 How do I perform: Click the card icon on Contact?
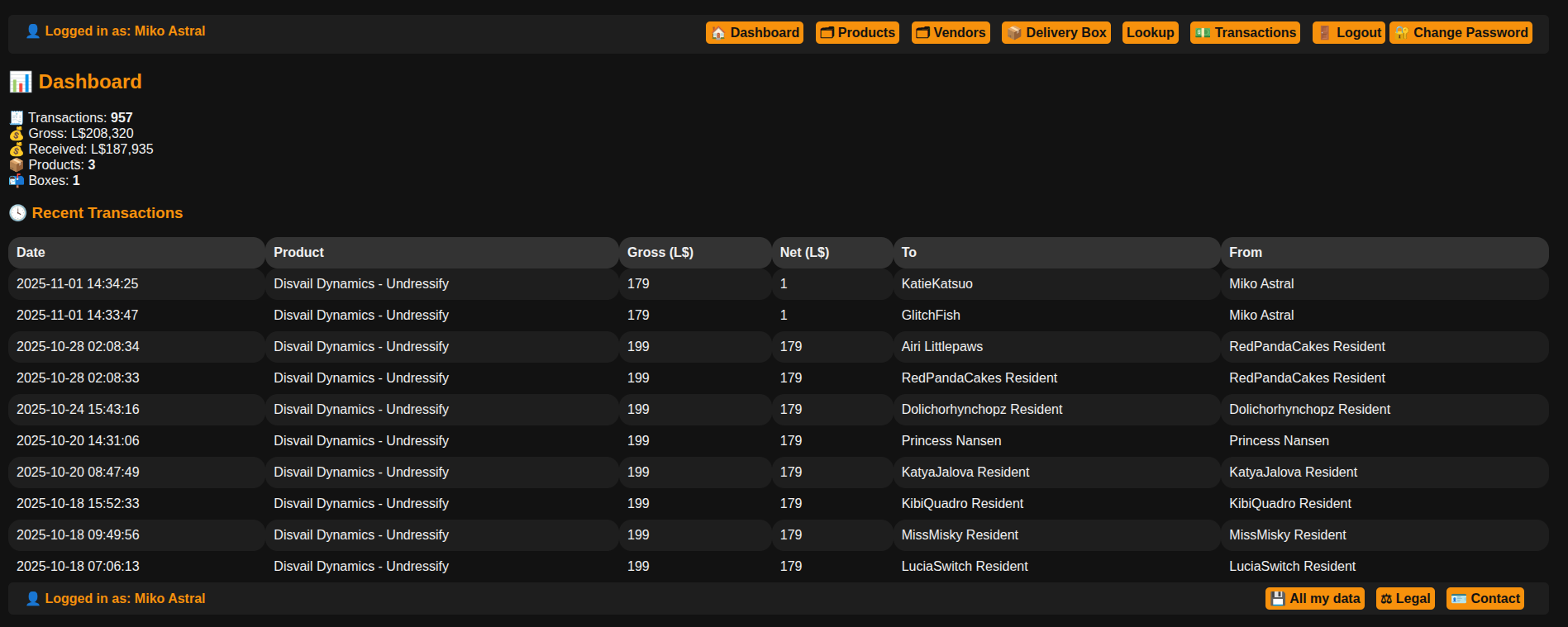(1459, 599)
